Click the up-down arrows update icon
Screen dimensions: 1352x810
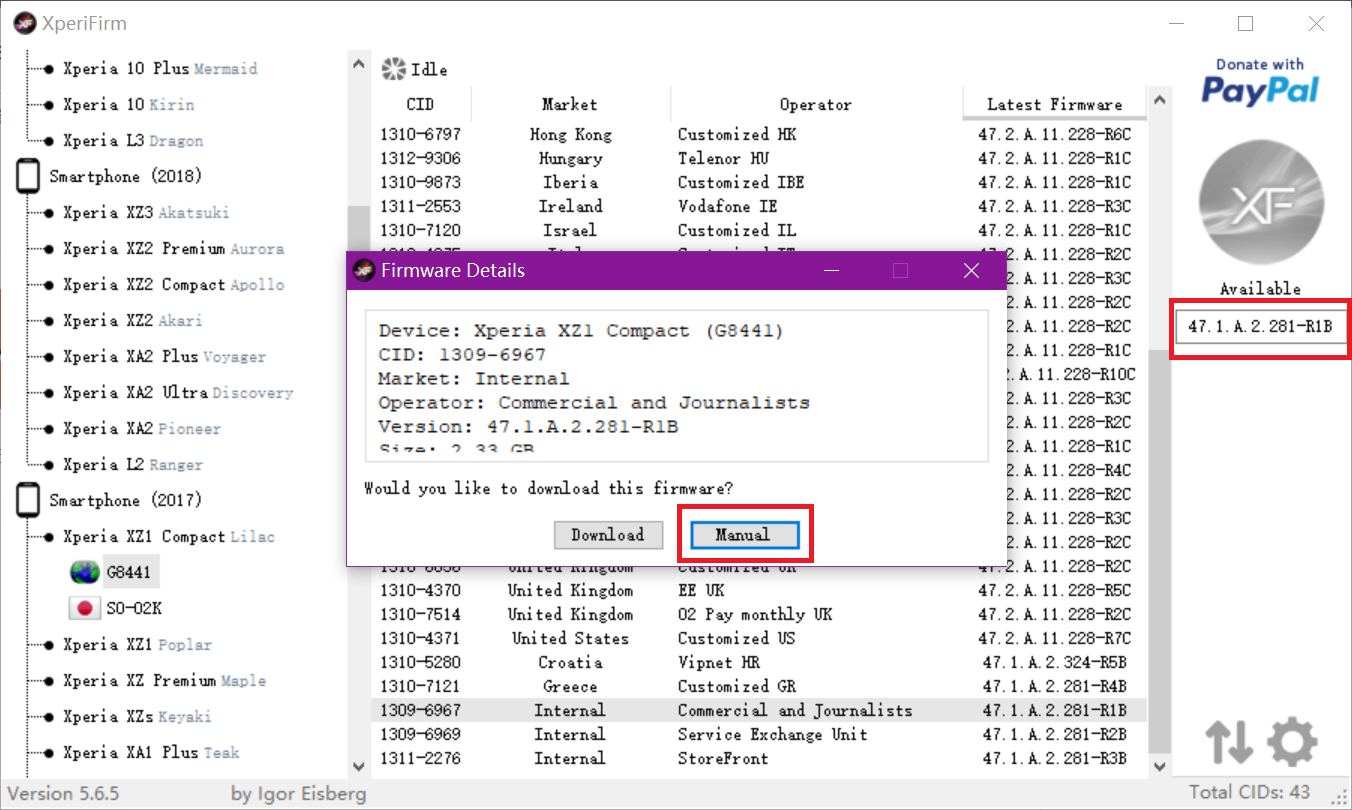(1229, 742)
